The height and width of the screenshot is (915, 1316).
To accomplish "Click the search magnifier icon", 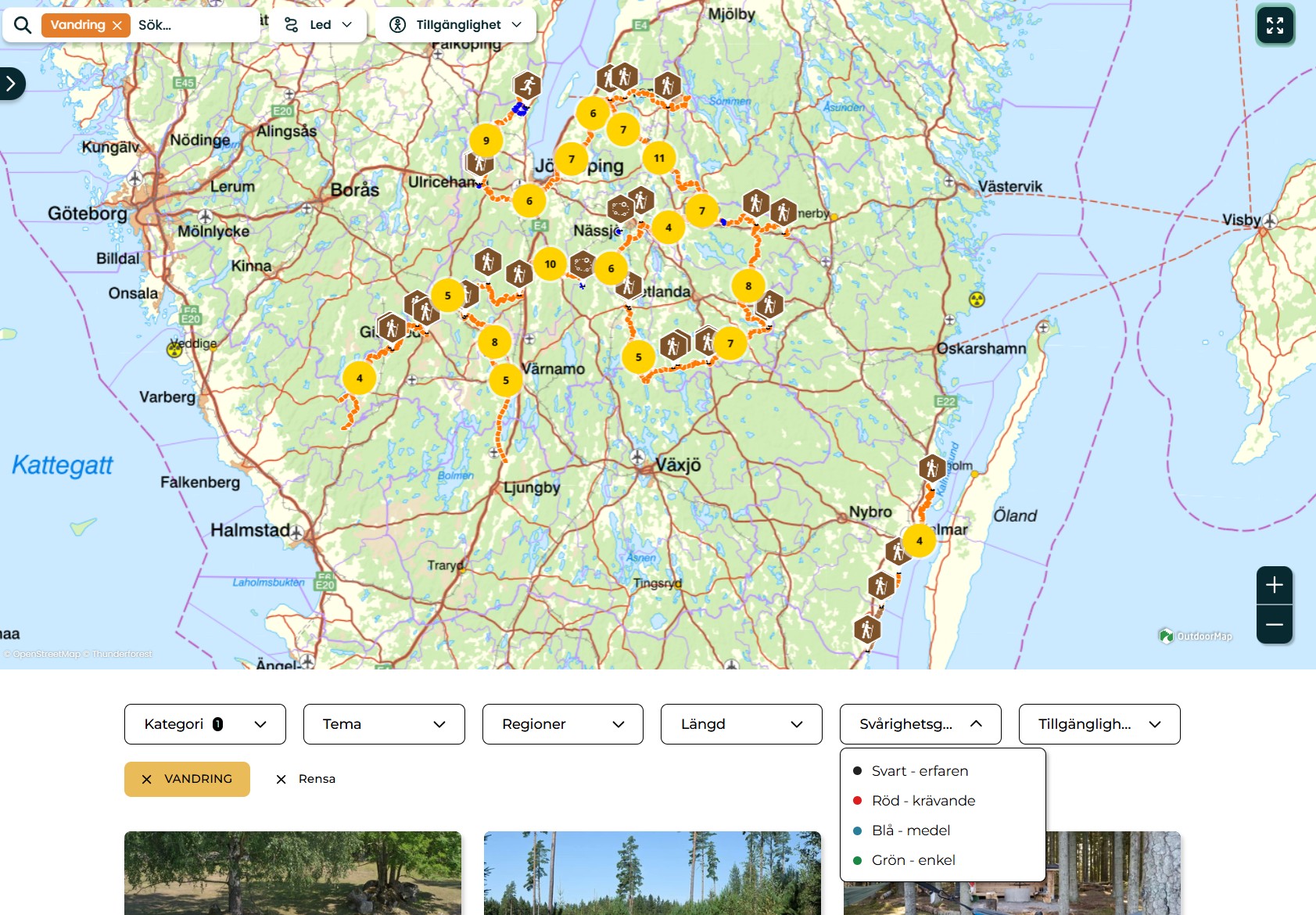I will 23,25.
